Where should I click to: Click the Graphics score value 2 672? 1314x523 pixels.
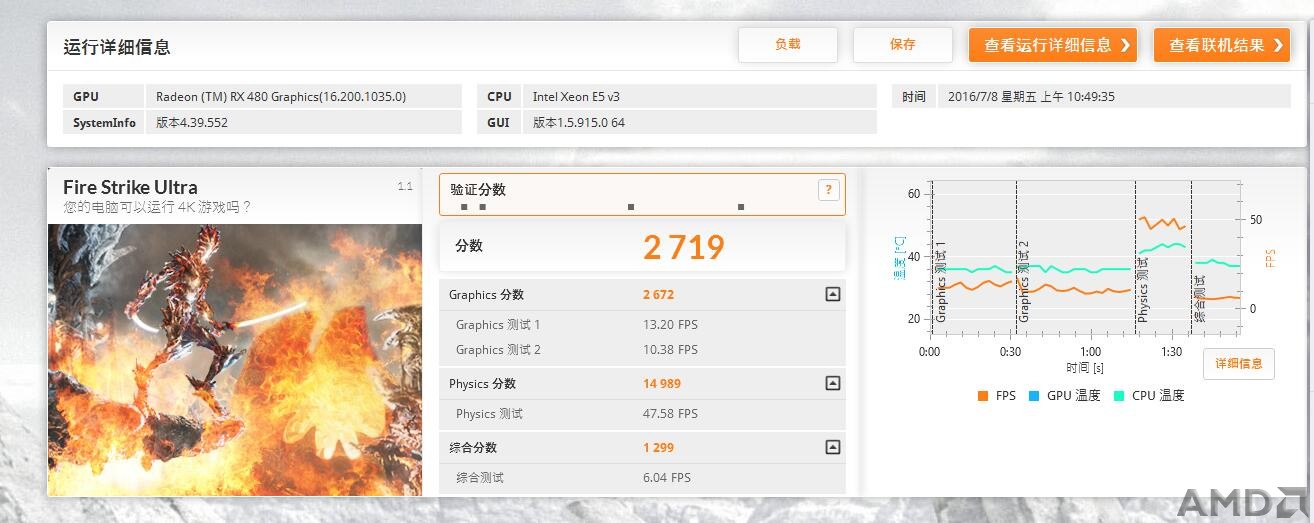tap(658, 295)
